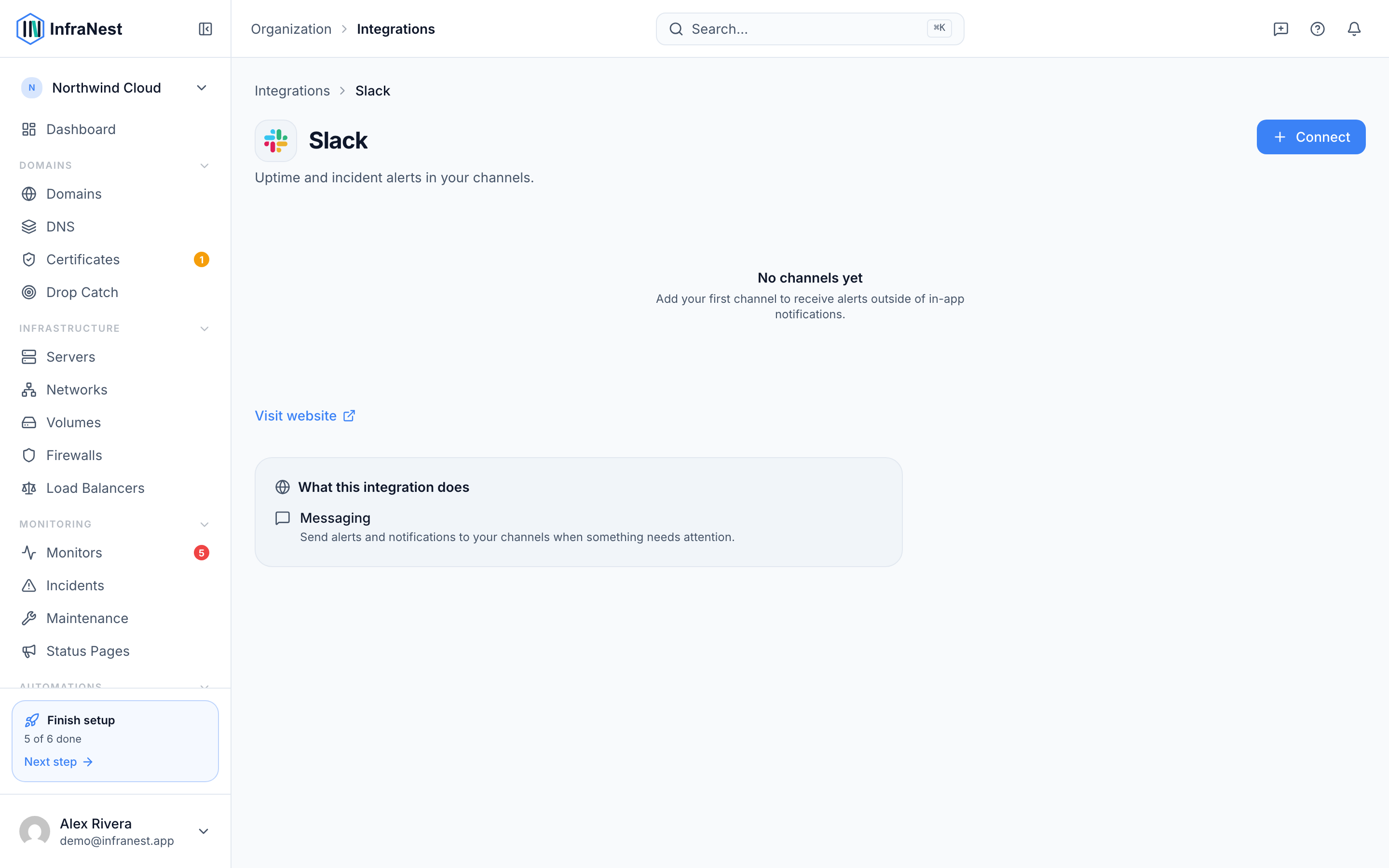Screen dimensions: 1389x868
Task: Open the Northwind Cloud organization dropdown
Action: click(115, 88)
